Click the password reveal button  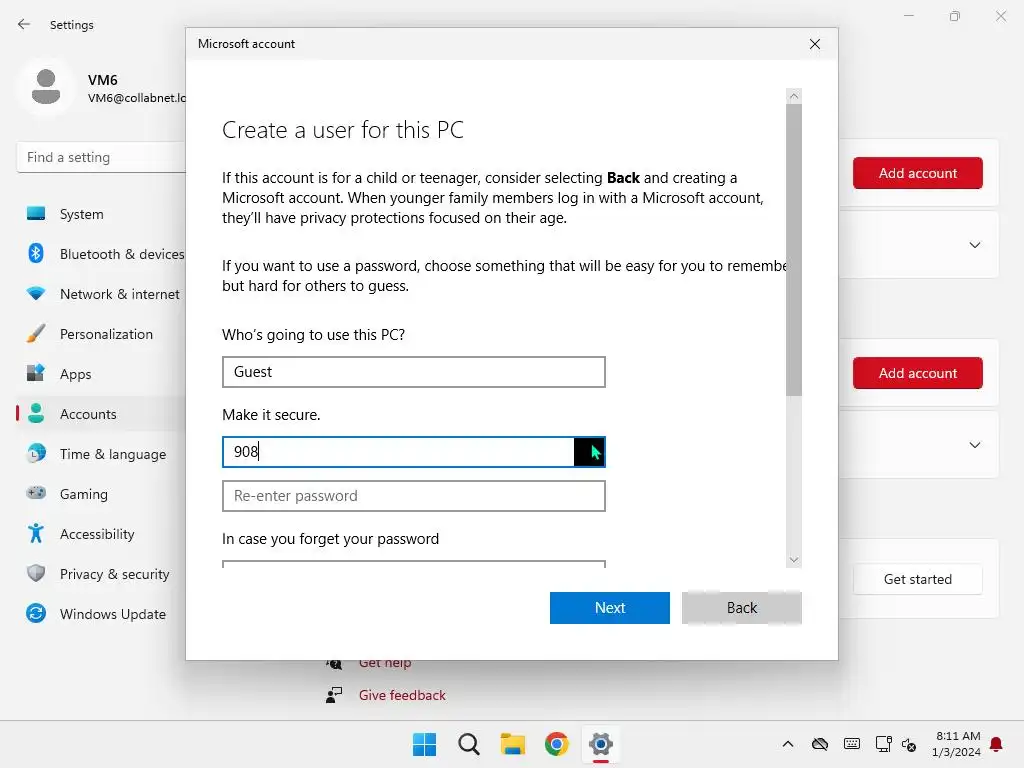[590, 452]
